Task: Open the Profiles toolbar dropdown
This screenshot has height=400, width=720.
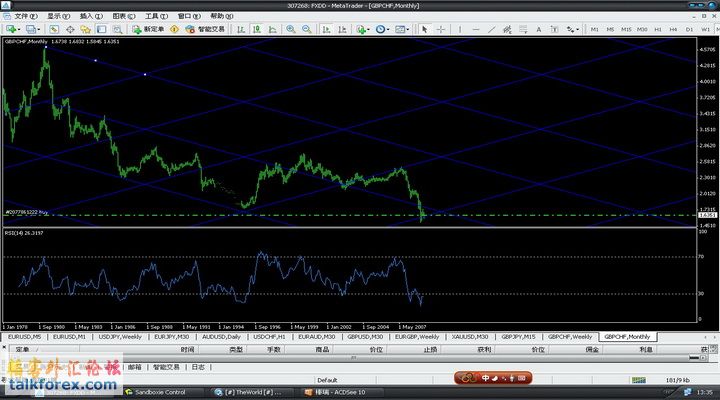Action: point(33,29)
